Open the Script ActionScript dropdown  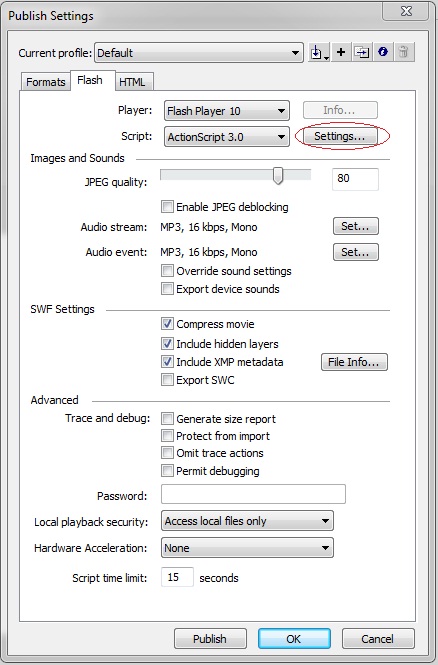coord(227,137)
